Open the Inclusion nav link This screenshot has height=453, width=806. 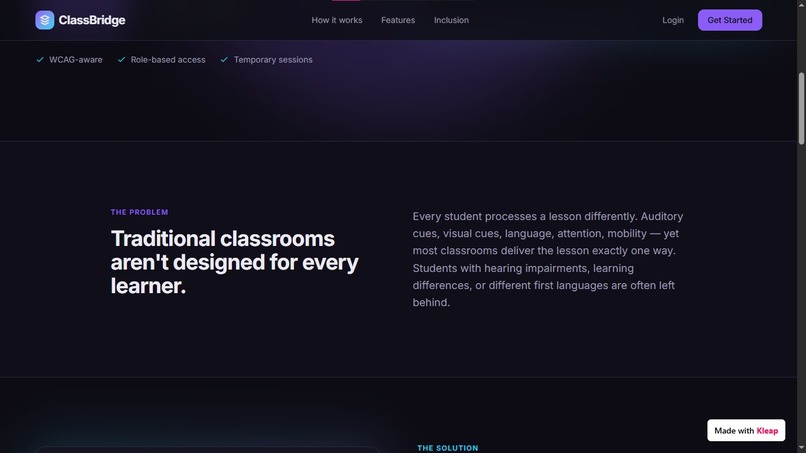pos(451,20)
